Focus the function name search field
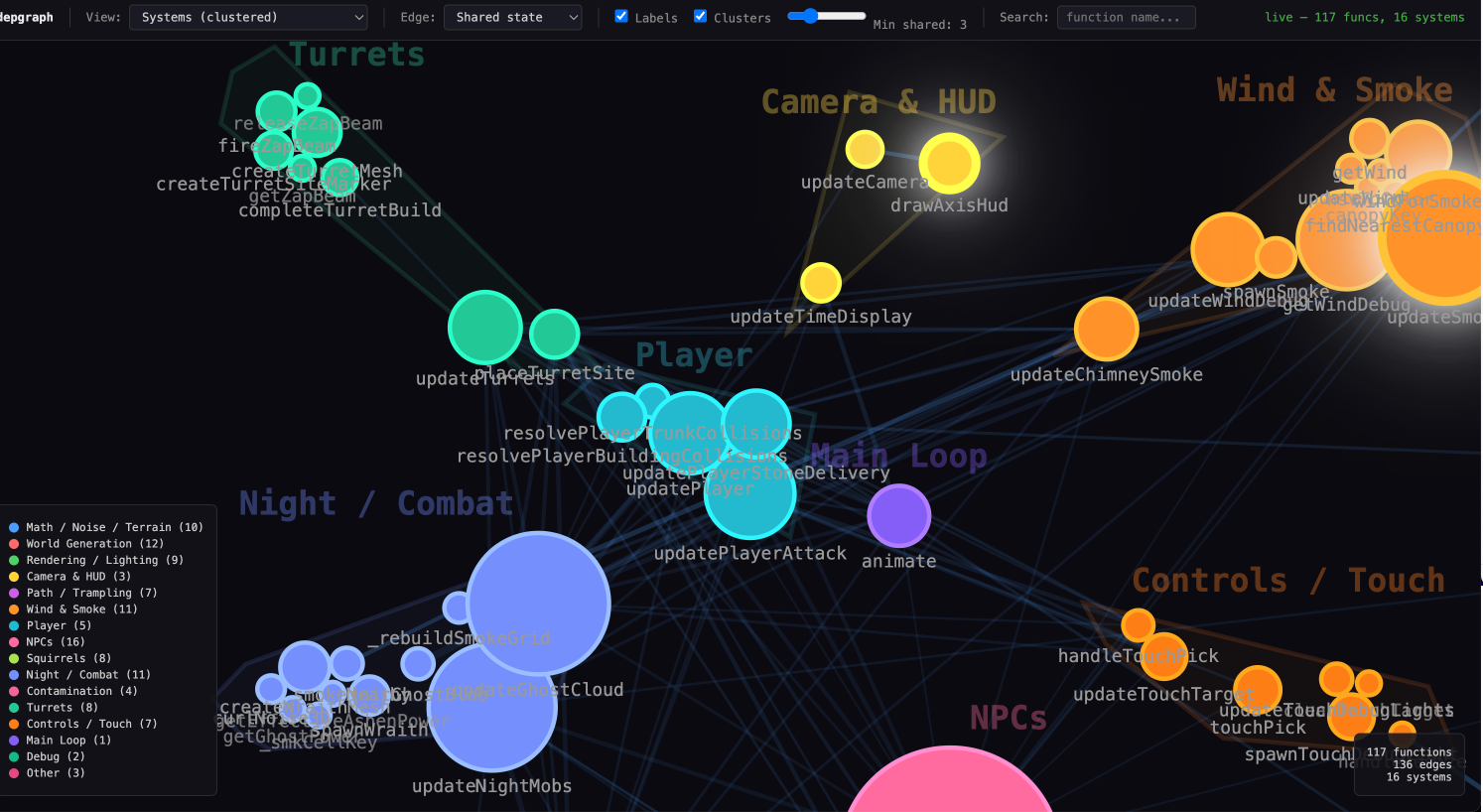Image resolution: width=1483 pixels, height=812 pixels. click(x=1126, y=17)
